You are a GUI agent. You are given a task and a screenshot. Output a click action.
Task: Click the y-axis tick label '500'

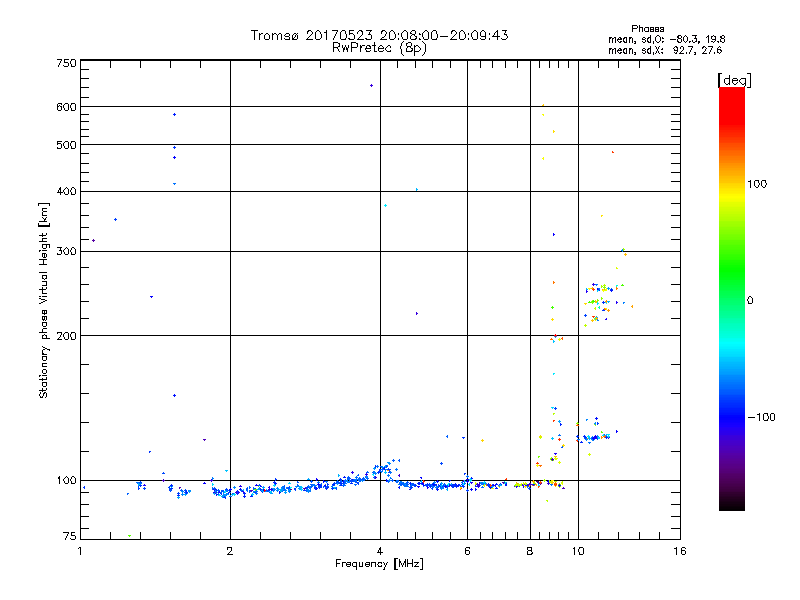[x=66, y=145]
